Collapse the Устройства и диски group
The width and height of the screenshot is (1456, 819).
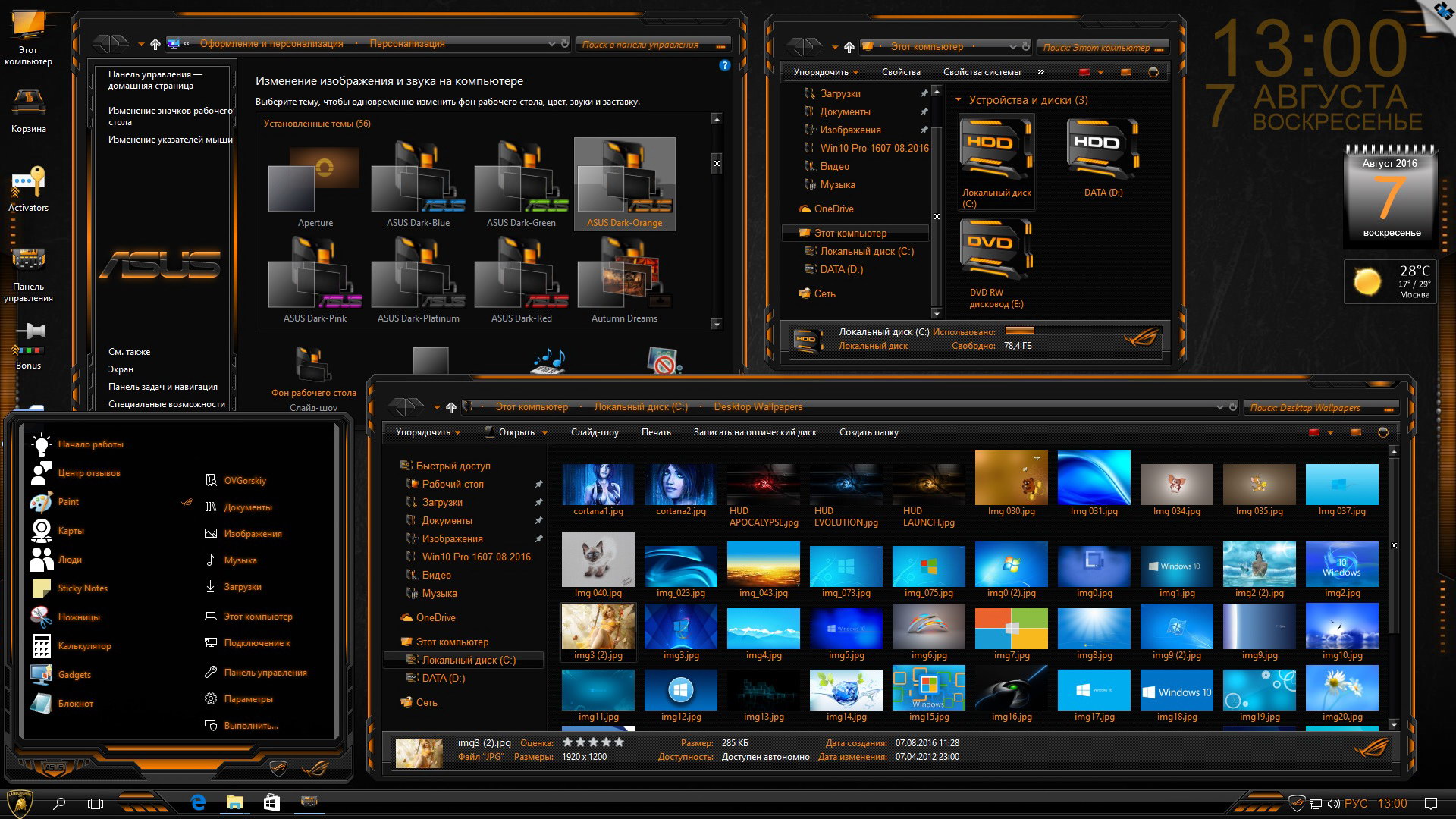click(959, 100)
